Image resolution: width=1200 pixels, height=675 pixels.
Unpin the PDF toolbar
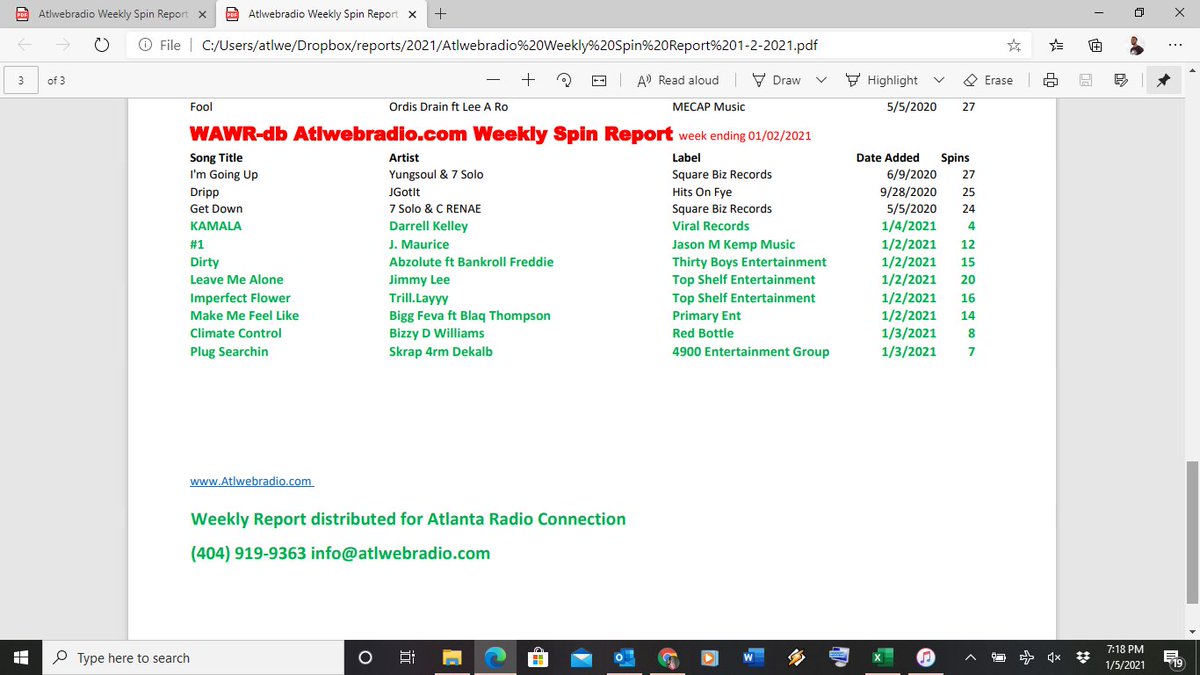coord(1163,79)
